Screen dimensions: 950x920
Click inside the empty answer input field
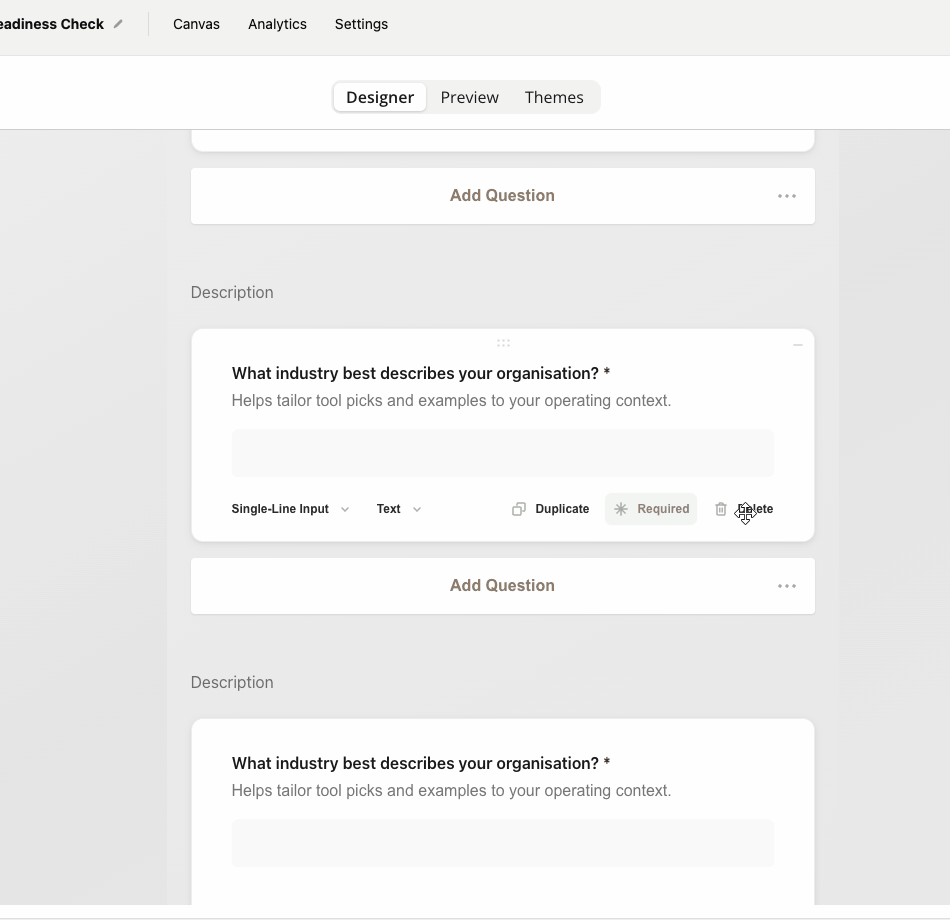coord(502,452)
